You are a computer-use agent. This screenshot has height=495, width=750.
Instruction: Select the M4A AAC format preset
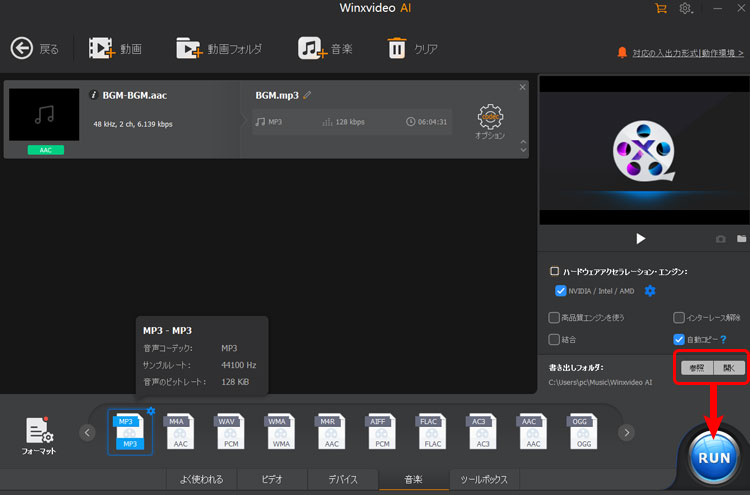[180, 432]
